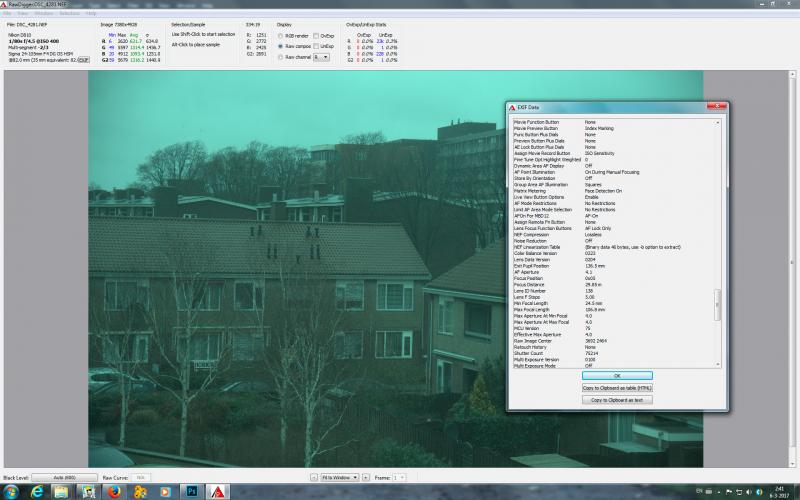Image resolution: width=800 pixels, height=500 pixels.
Task: Click the main image area scroll-up arrow
Action: point(792,74)
